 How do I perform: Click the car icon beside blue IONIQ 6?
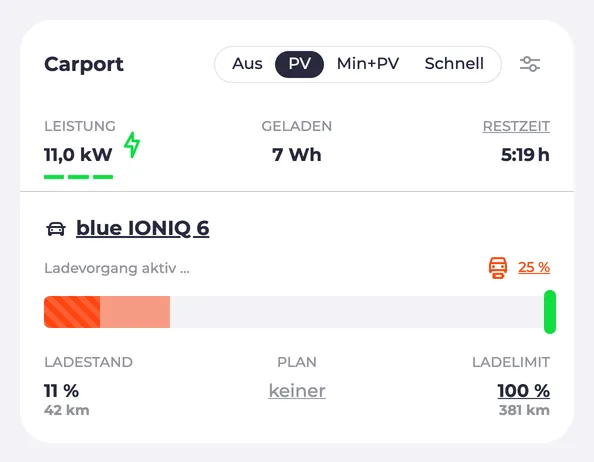[56, 229]
